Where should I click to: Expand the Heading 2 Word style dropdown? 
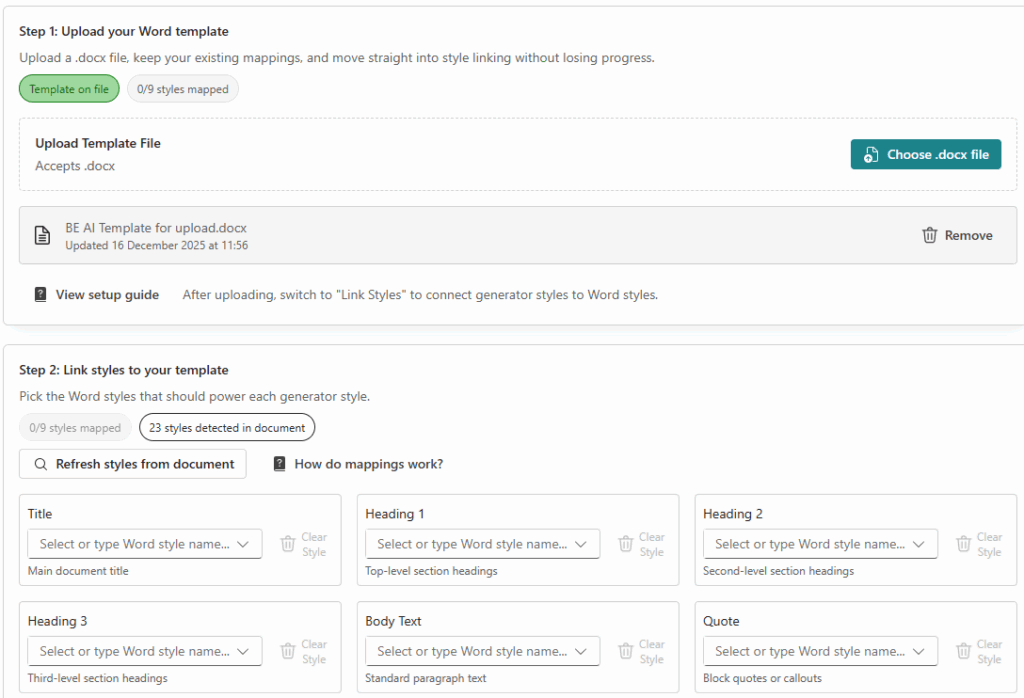click(920, 544)
